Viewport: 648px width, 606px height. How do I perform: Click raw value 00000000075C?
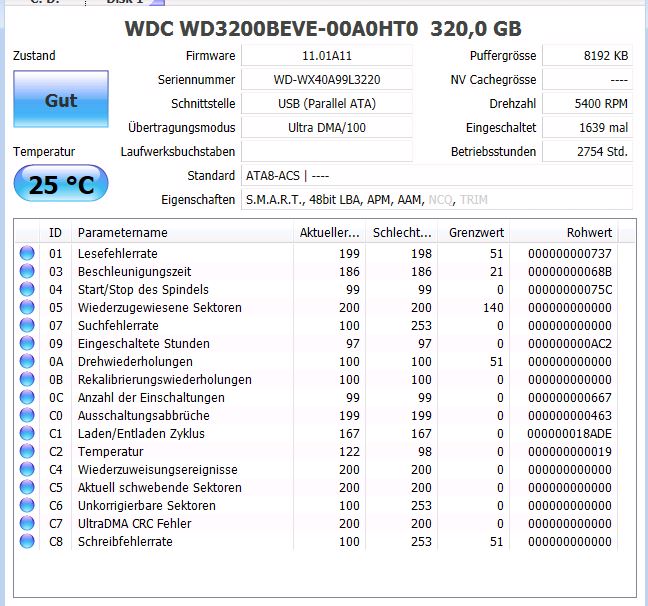pyautogui.click(x=569, y=289)
